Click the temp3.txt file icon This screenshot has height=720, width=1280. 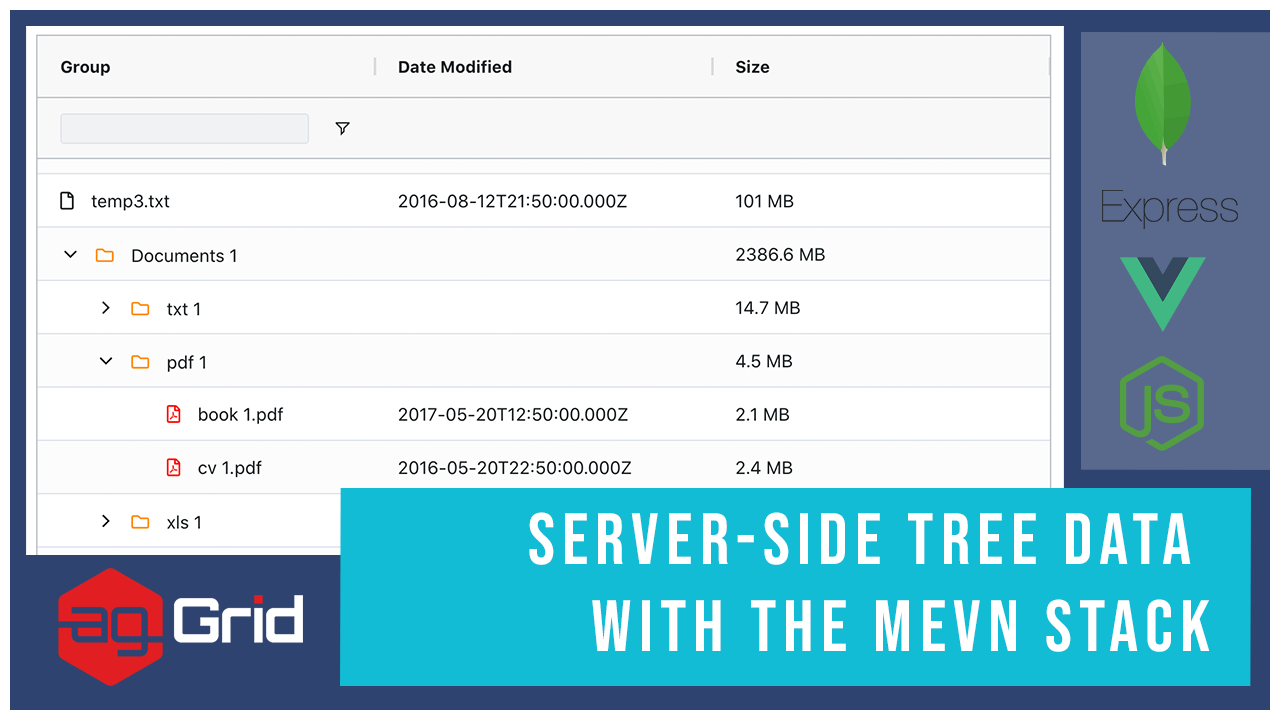tap(67, 201)
